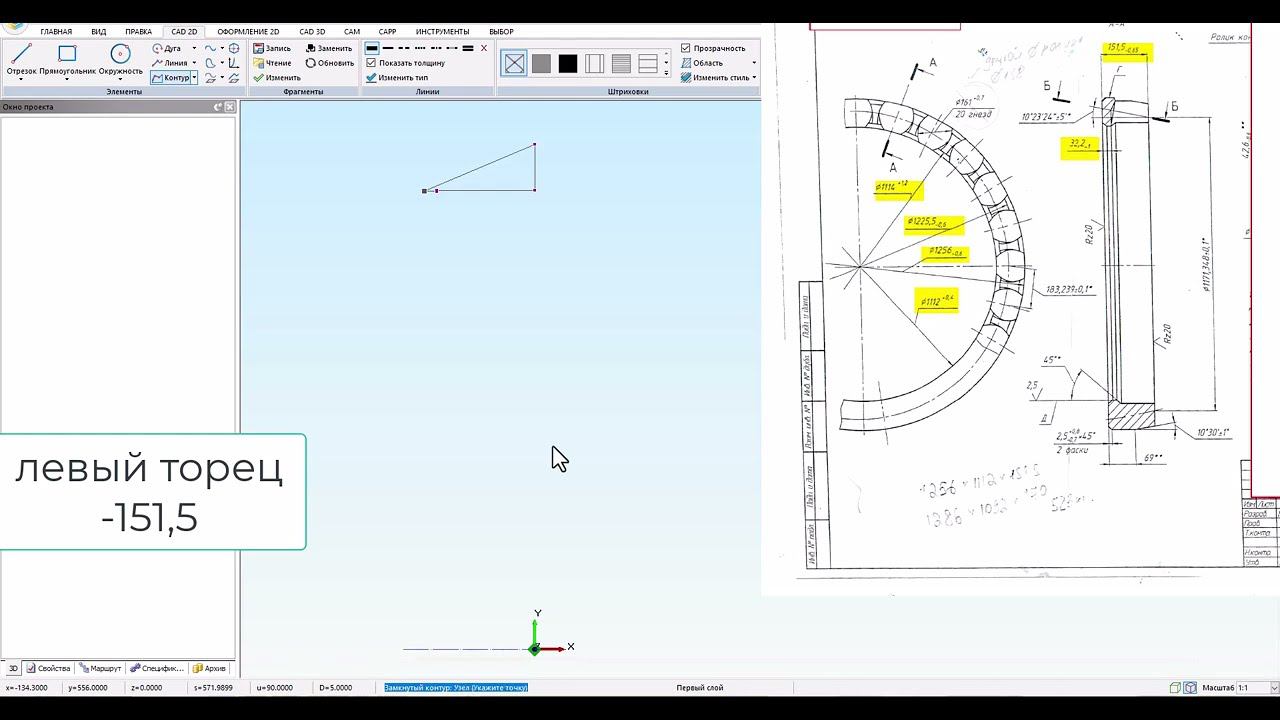The image size is (1280, 720).
Task: Switch to ОФОРМЛЕНИЕ 2D tab
Action: click(x=248, y=32)
